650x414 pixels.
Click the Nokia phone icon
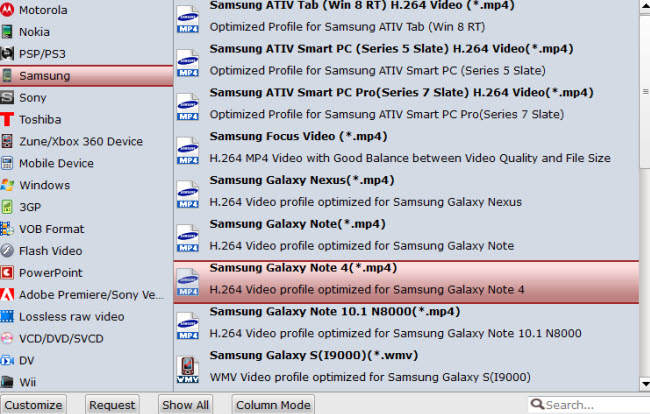coord(7,31)
